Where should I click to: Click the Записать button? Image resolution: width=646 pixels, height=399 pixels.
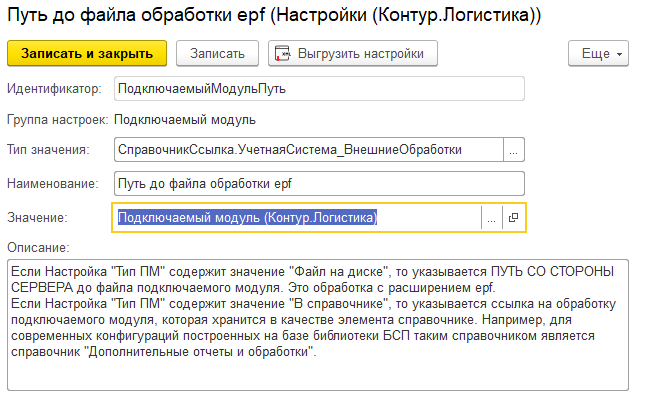click(x=217, y=53)
